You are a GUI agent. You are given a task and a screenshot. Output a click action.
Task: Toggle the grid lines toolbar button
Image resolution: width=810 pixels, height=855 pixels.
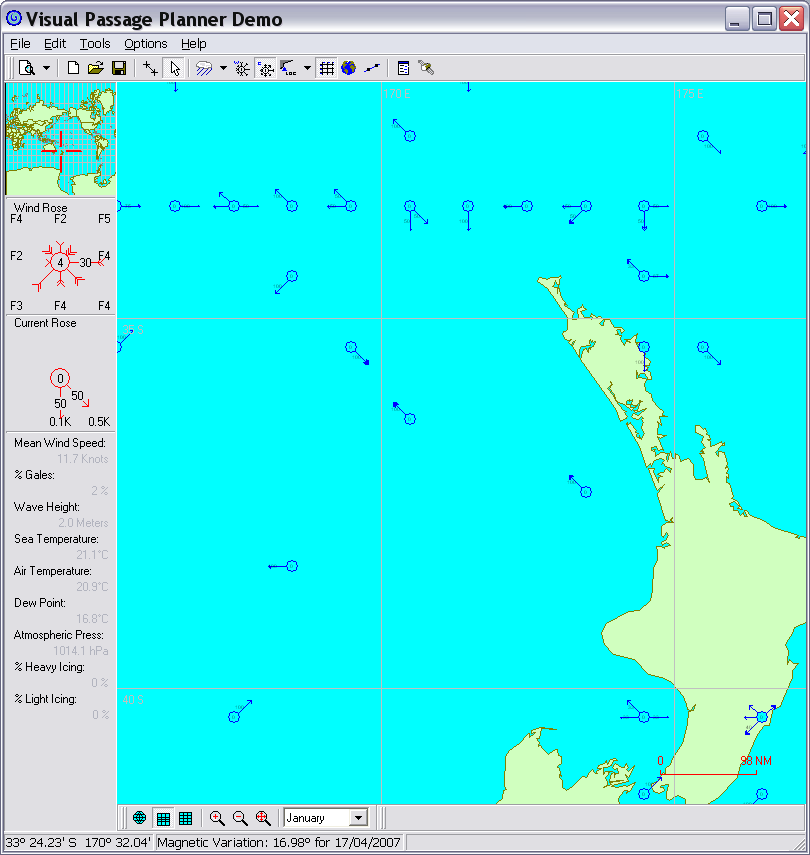click(326, 68)
